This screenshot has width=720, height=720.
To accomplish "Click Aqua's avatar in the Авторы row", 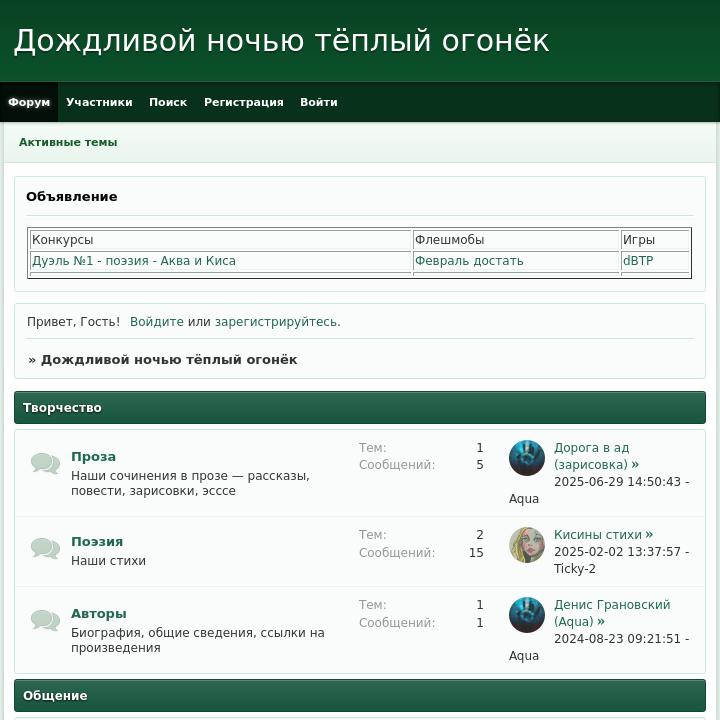I will pyautogui.click(x=527, y=615).
